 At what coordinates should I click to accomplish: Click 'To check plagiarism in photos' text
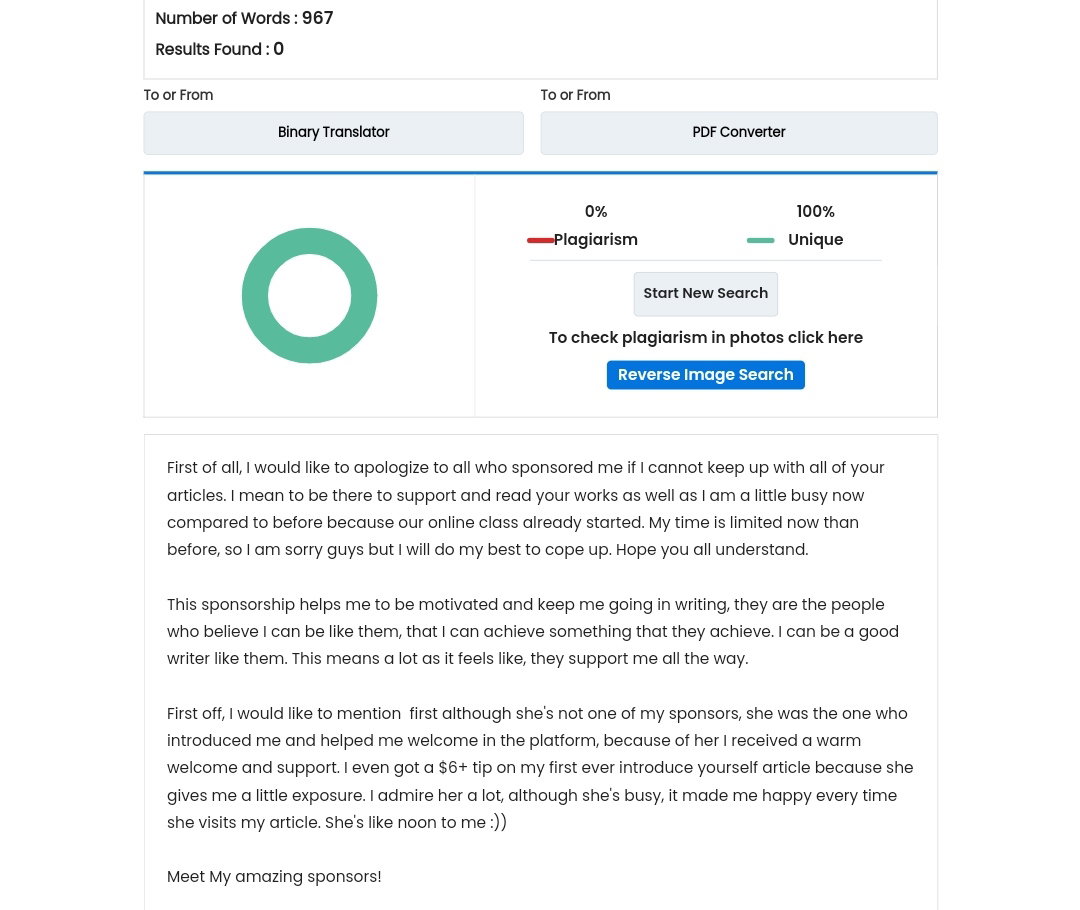coord(705,338)
